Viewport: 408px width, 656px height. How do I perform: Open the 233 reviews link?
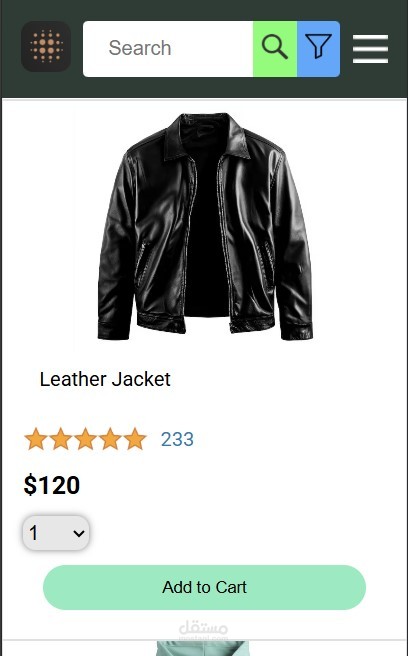click(177, 439)
